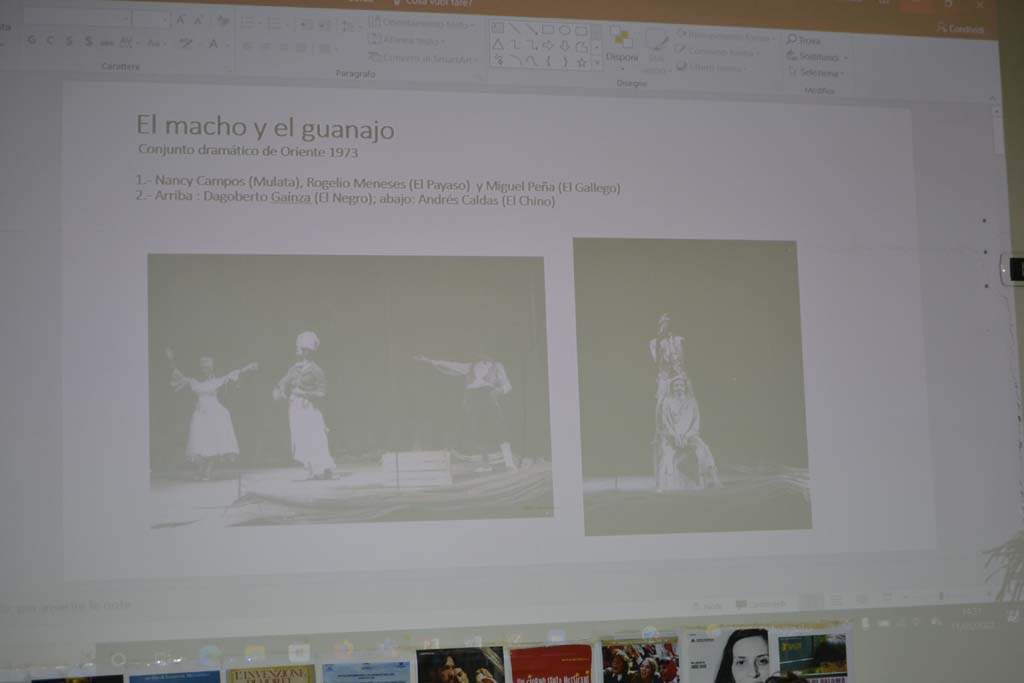Open the Disponi menu
1024x683 pixels.
click(x=621, y=46)
